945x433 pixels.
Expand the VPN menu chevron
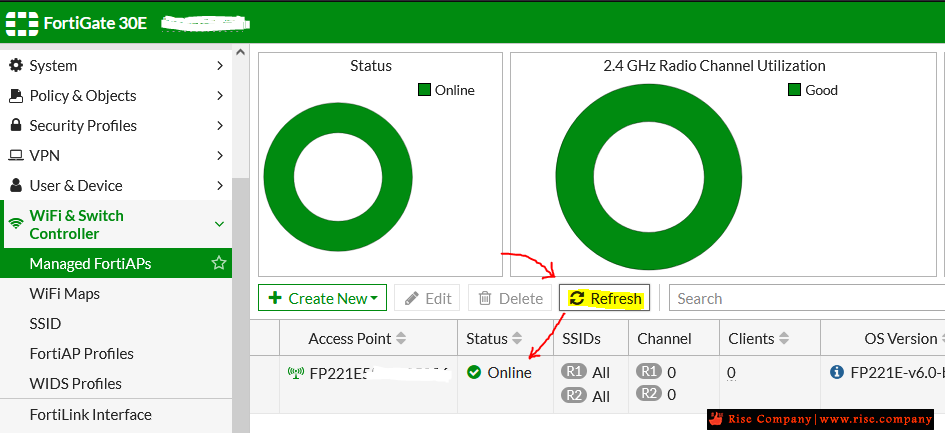(x=220, y=156)
